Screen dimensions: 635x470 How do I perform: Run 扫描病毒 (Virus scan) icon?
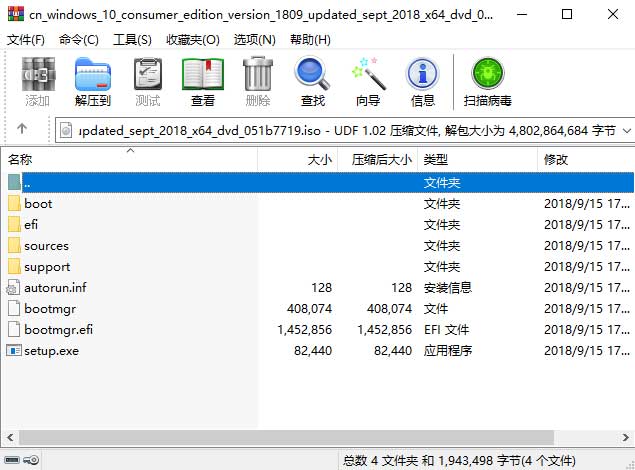point(488,73)
